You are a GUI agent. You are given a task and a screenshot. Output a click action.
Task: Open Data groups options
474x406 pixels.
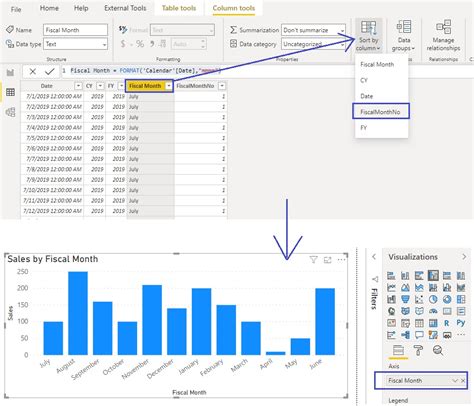[403, 36]
